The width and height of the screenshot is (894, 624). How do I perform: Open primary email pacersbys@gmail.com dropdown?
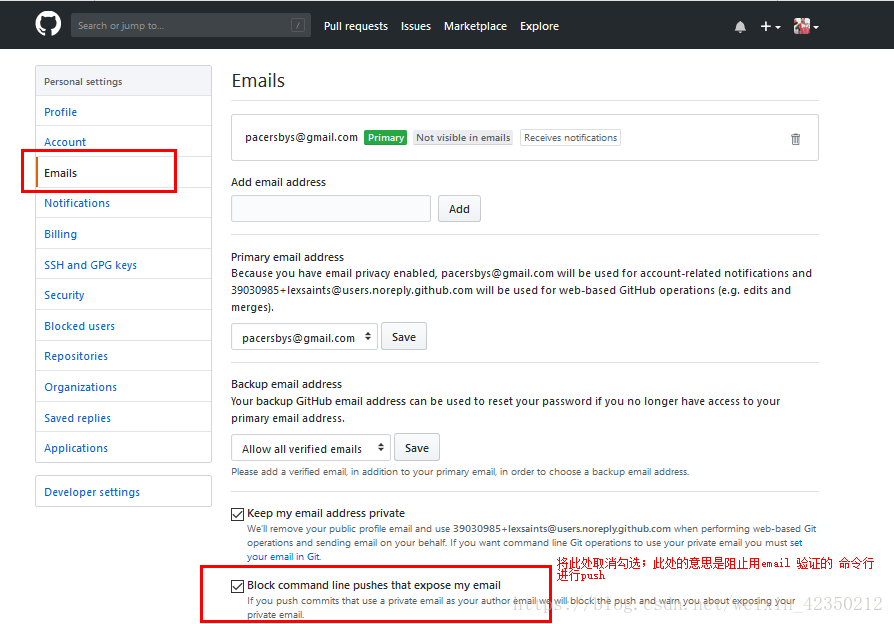point(304,337)
